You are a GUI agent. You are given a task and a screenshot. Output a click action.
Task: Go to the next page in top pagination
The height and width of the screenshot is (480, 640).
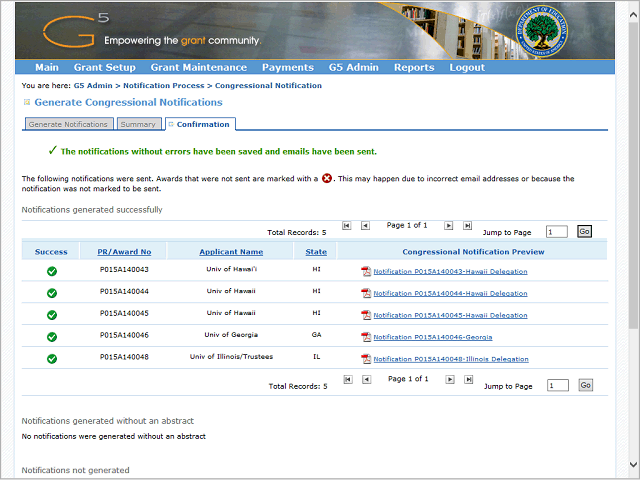pos(449,226)
